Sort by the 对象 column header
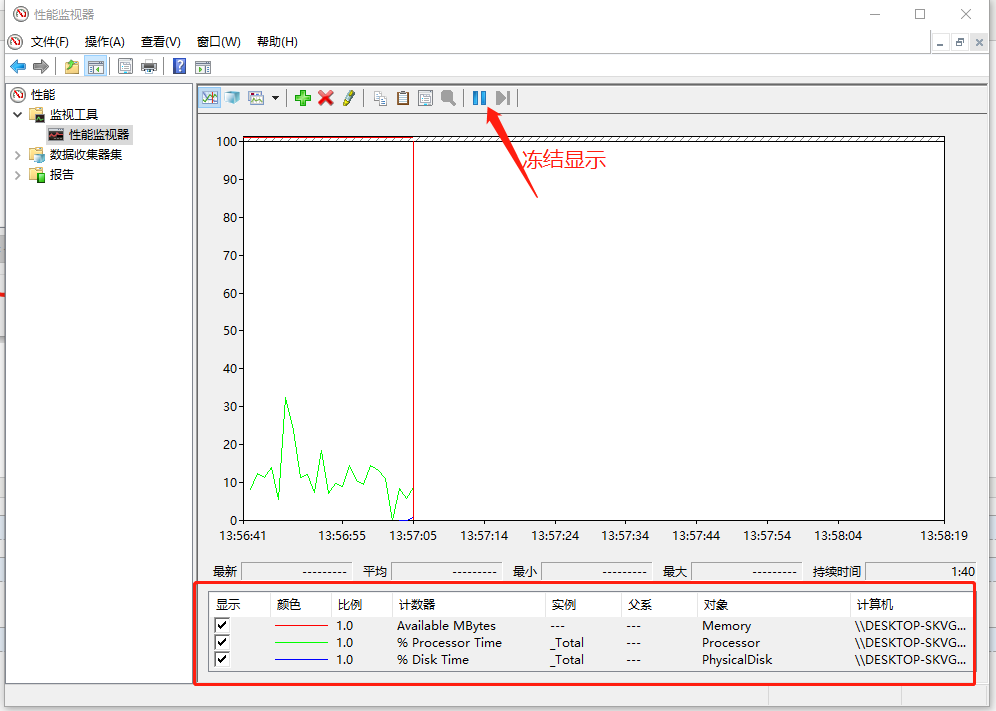Screen dimensions: 996x711 (774, 605)
